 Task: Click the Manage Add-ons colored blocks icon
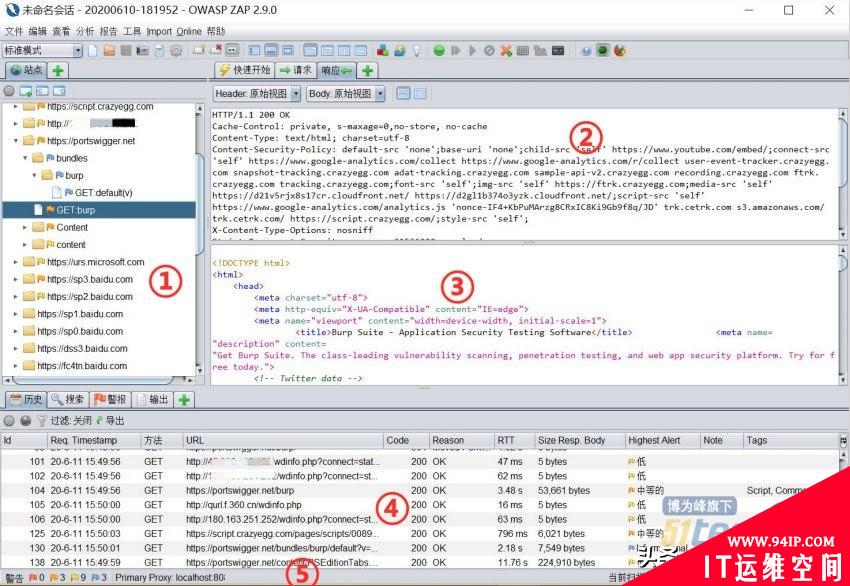pyautogui.click(x=383, y=50)
